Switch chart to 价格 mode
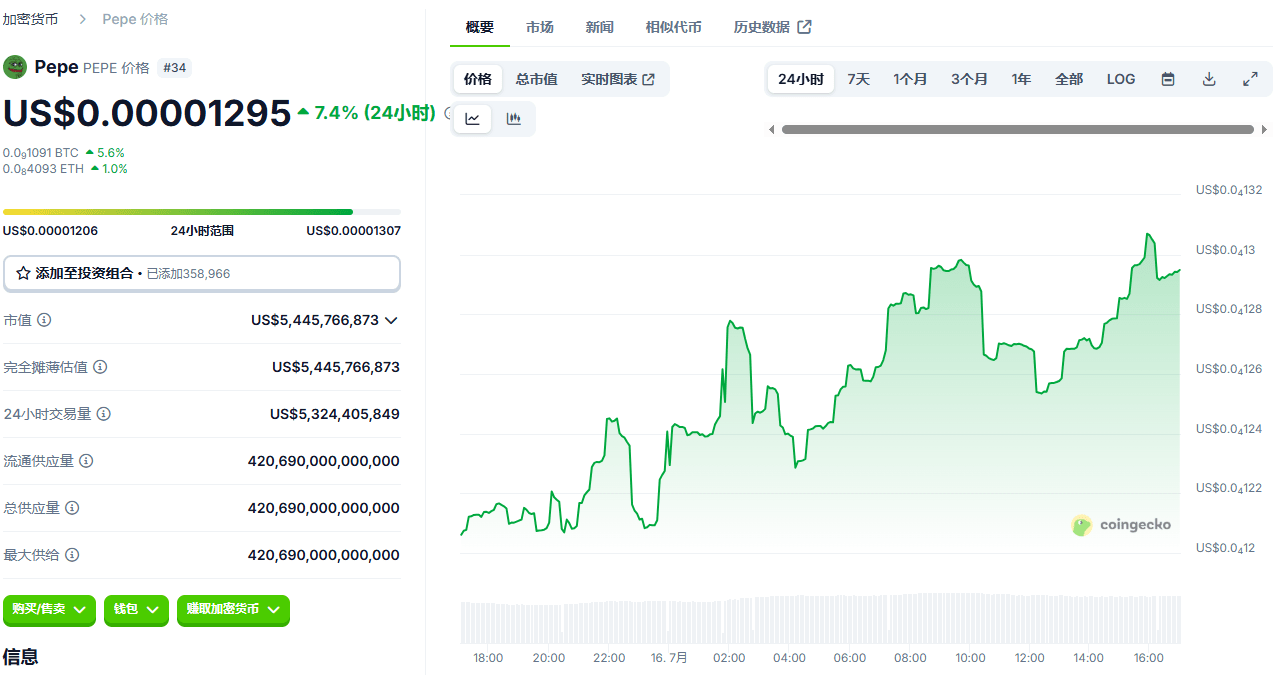Viewport: 1275px width, 675px height. 478,79
